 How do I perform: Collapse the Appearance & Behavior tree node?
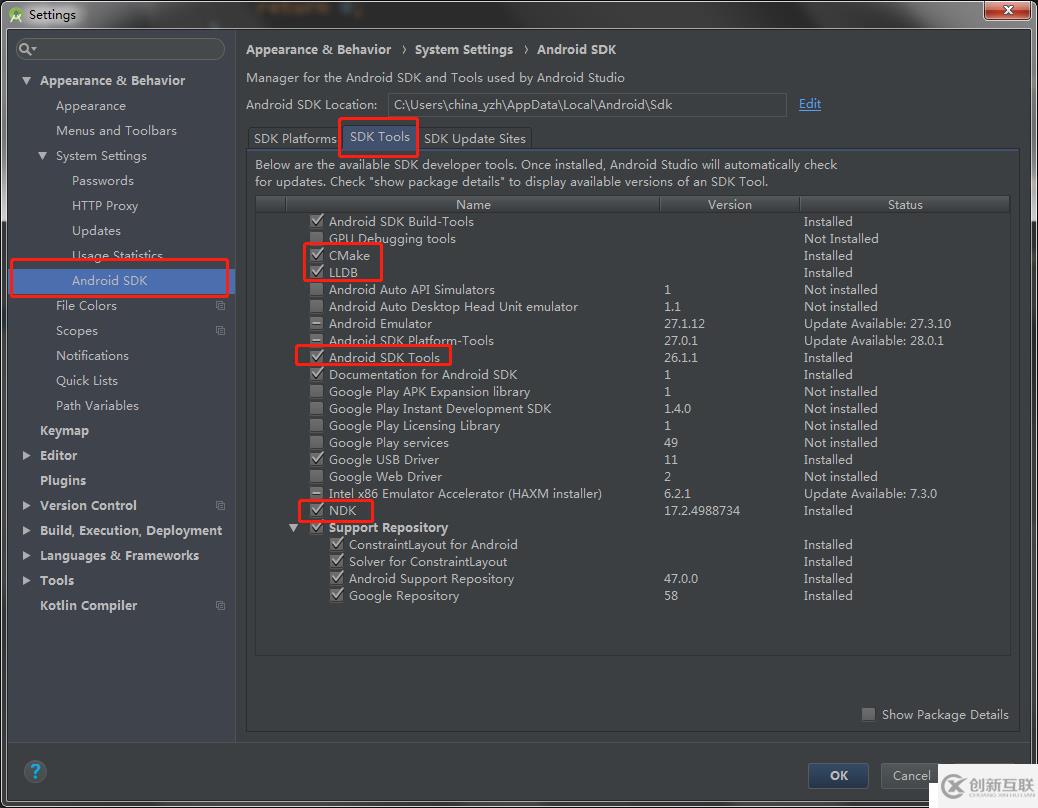pyautogui.click(x=26, y=81)
